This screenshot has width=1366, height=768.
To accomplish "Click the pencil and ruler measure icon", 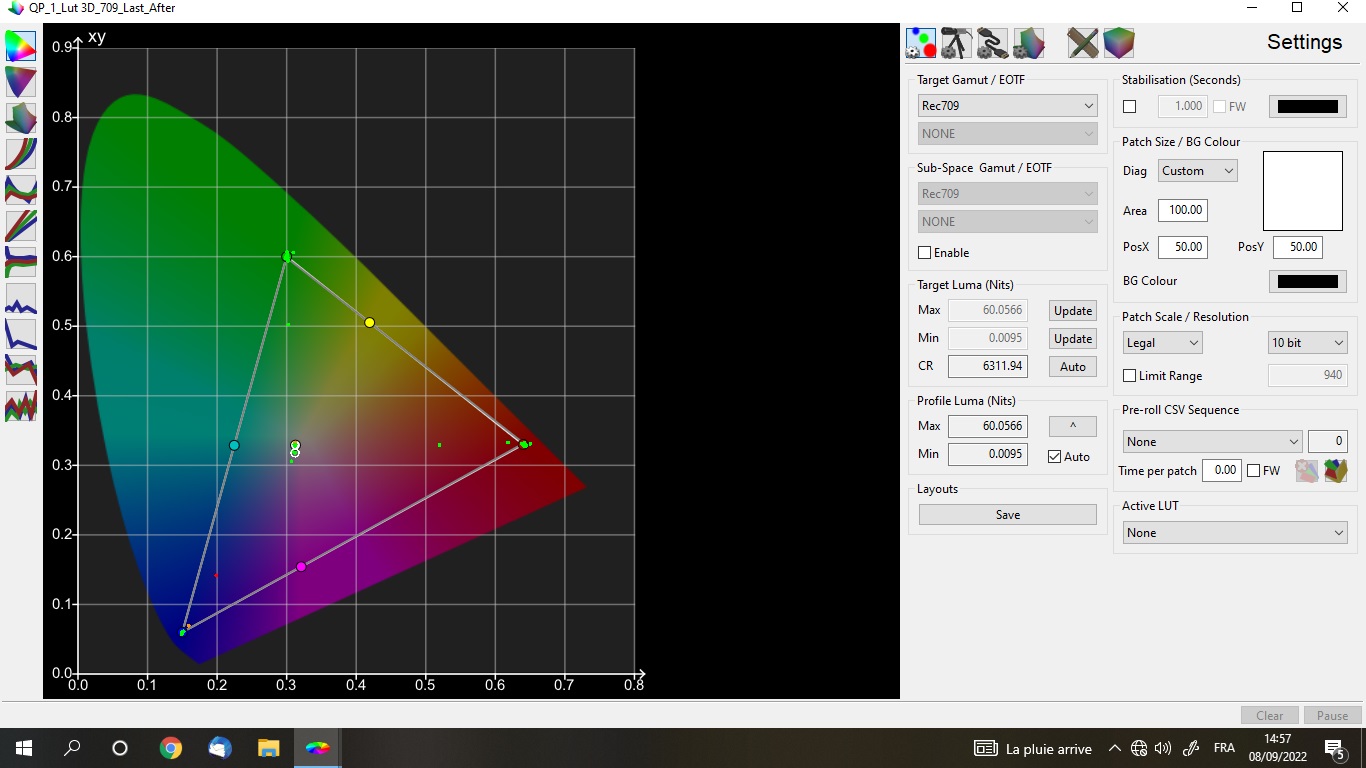I will [1083, 43].
